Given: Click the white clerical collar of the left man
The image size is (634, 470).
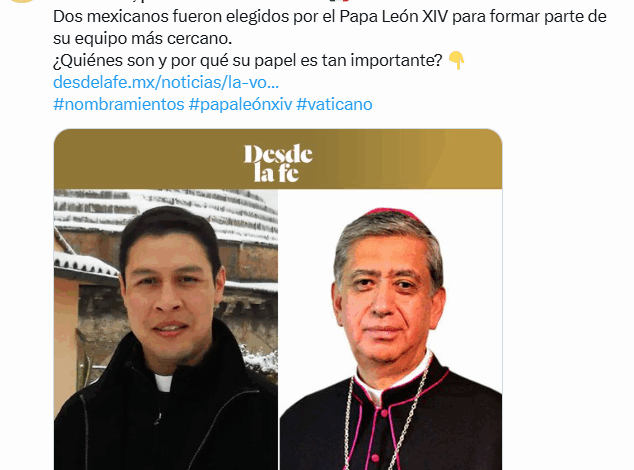Looking at the screenshot, I should pyautogui.click(x=164, y=383).
